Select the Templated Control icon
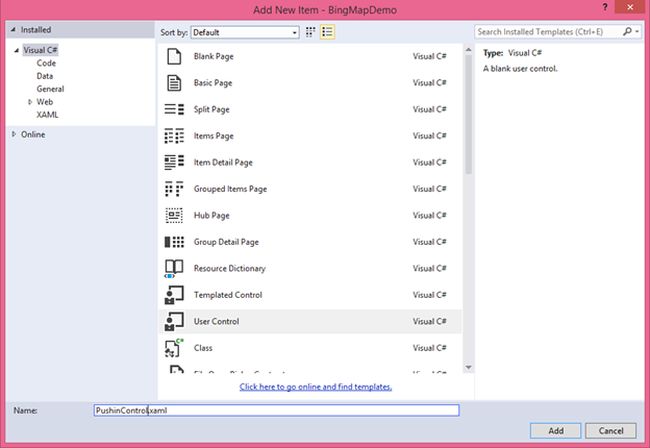 174,295
